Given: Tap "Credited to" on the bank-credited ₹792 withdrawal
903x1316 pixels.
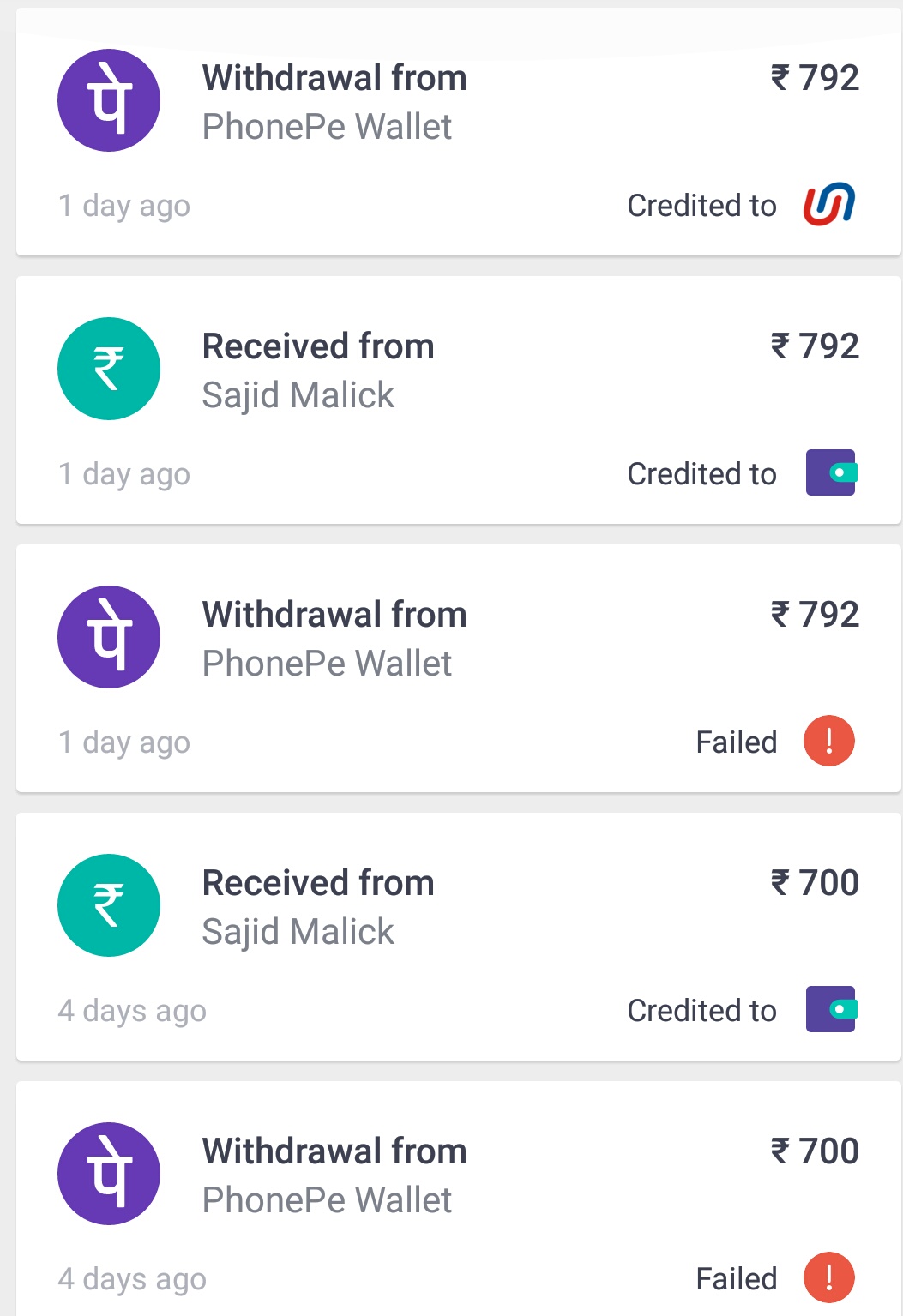Looking at the screenshot, I should 701,206.
